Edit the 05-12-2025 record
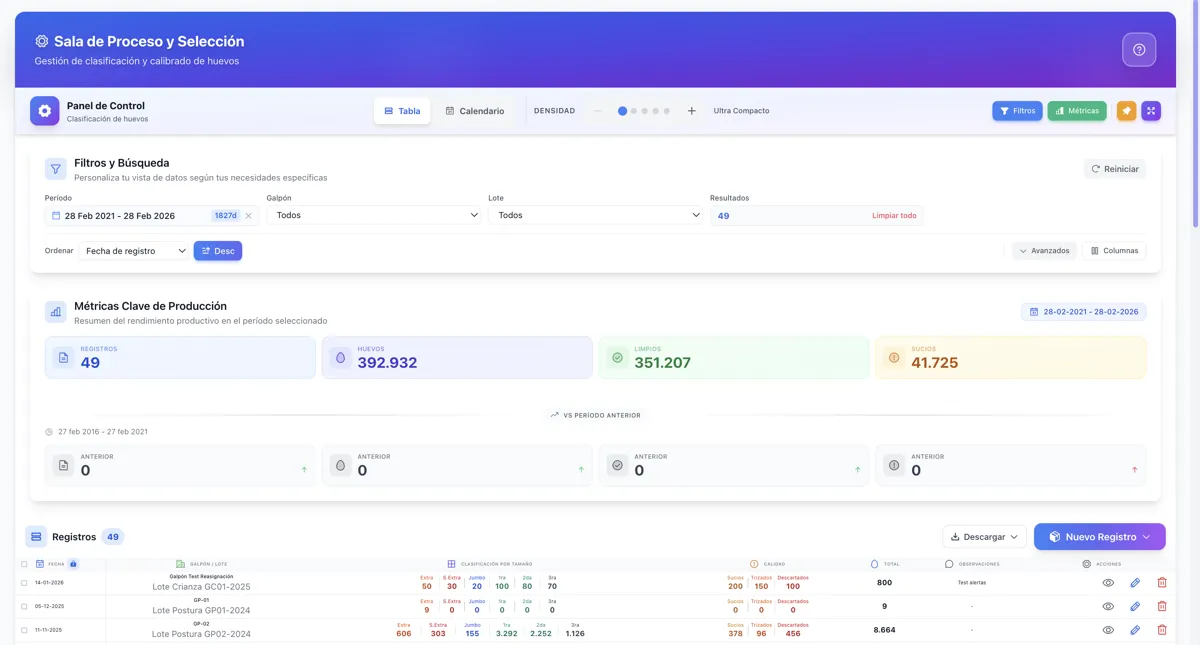The width and height of the screenshot is (1200, 645). [x=1135, y=606]
